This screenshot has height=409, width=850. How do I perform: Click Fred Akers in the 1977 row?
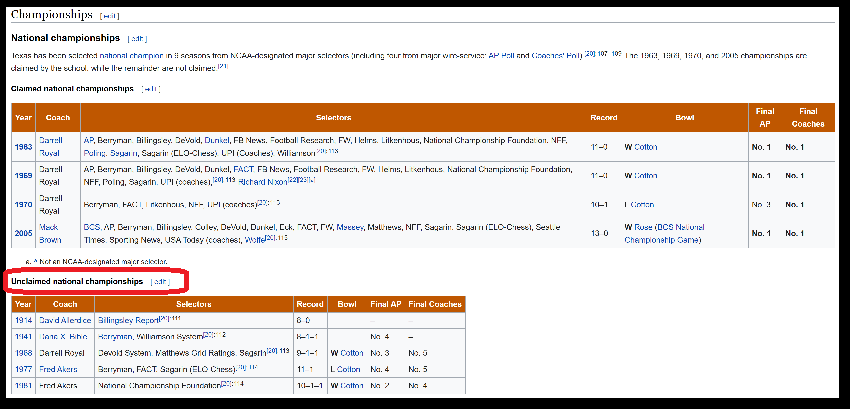[x=56, y=368]
